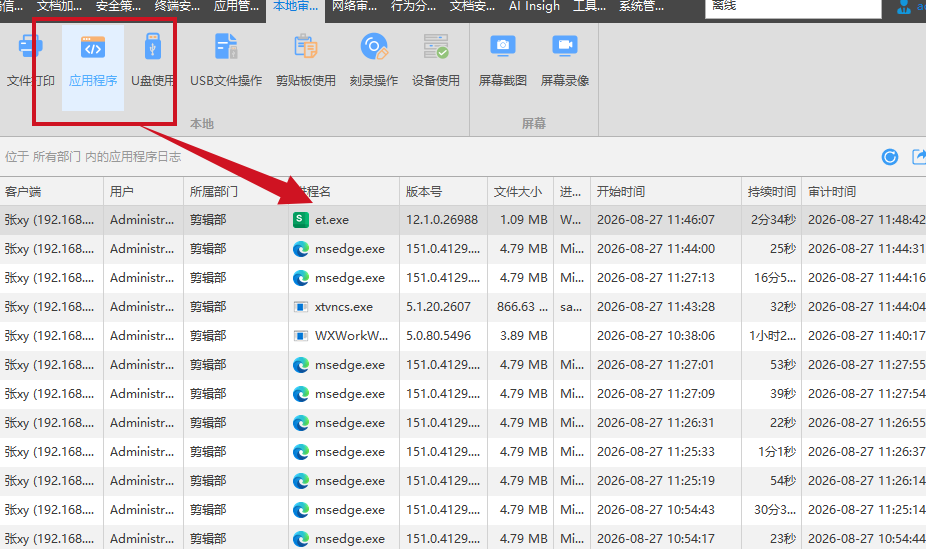
Task: Select the et.exe process name cell
Action: (344, 220)
